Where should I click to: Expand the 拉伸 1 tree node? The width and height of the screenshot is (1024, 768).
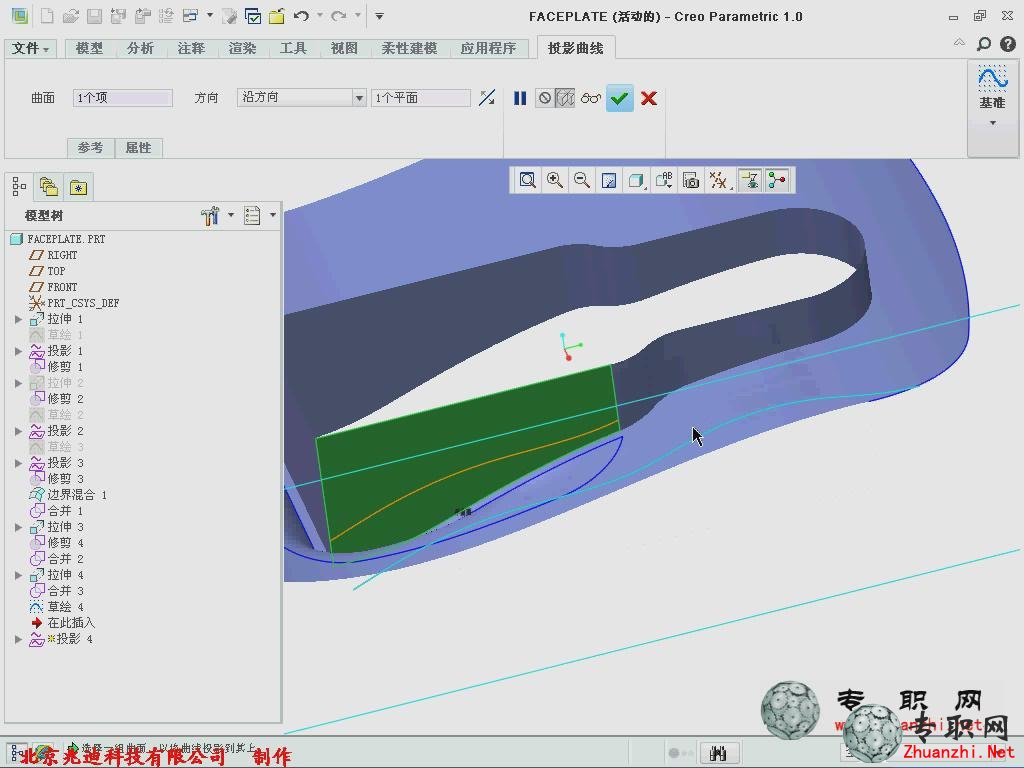click(18, 319)
